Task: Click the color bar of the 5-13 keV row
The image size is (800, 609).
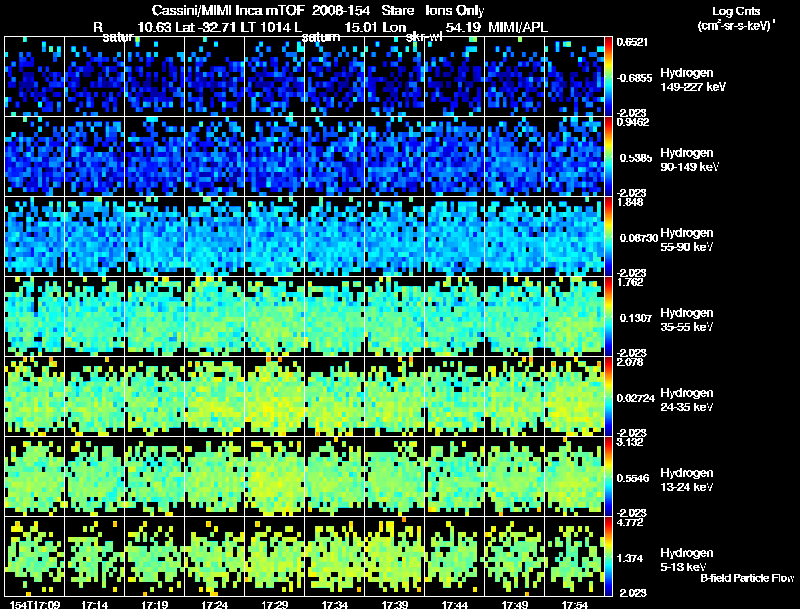Action: point(608,557)
